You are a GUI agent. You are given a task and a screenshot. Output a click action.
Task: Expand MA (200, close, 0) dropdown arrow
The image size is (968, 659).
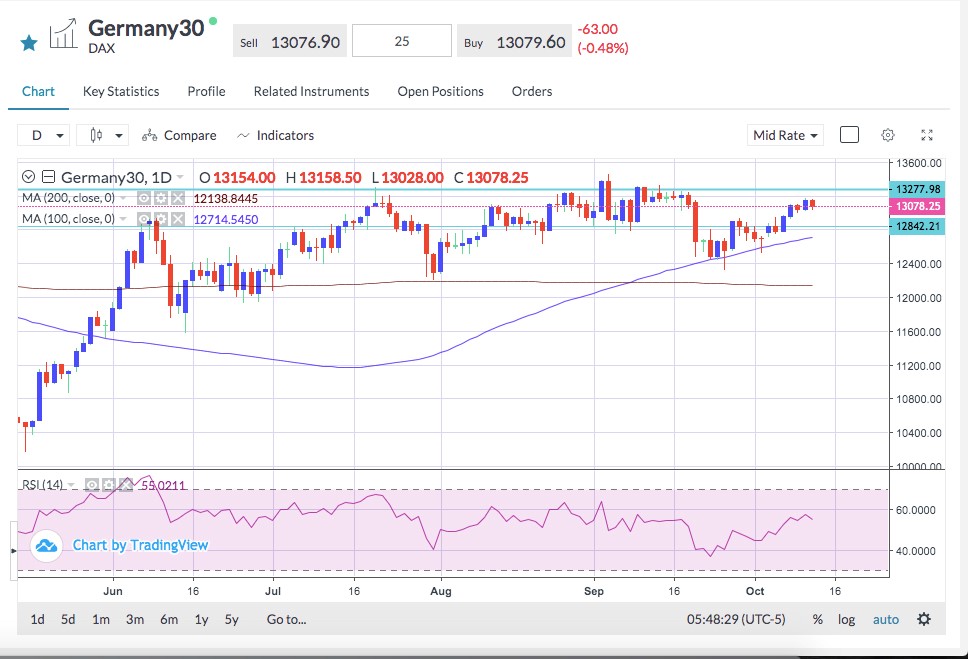click(123, 198)
